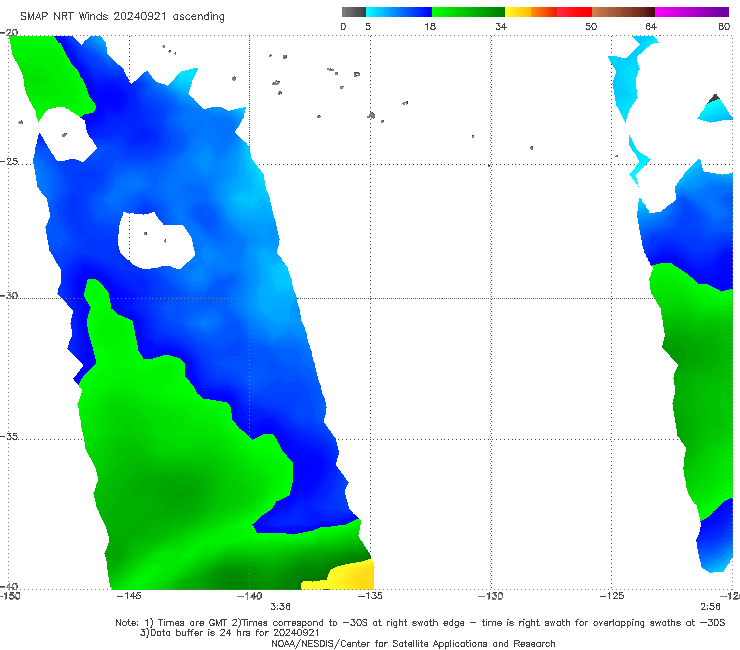Click the title 'SMAP NRT Winds 20240921 ascending'

pyautogui.click(x=122, y=17)
